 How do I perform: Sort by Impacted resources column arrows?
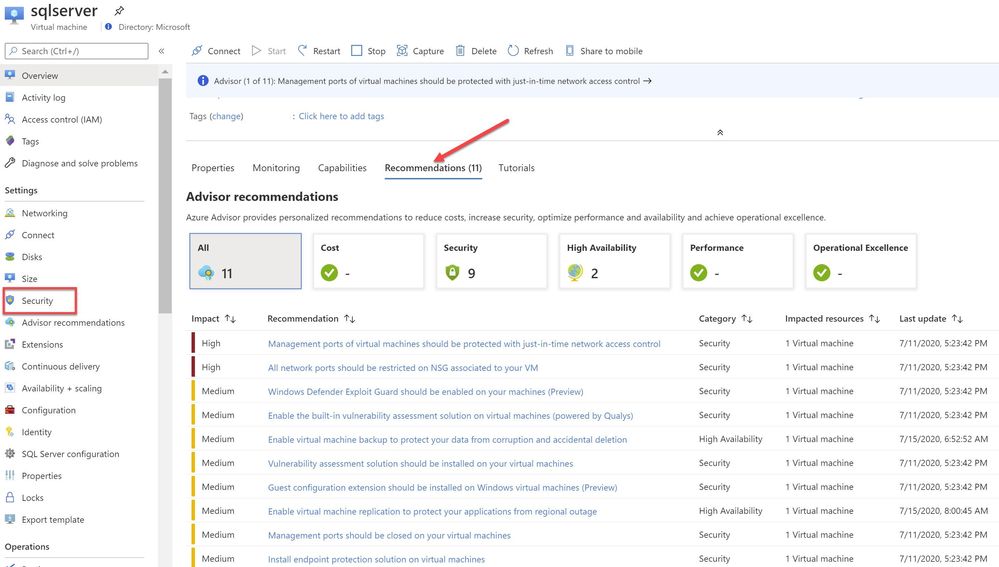874,319
